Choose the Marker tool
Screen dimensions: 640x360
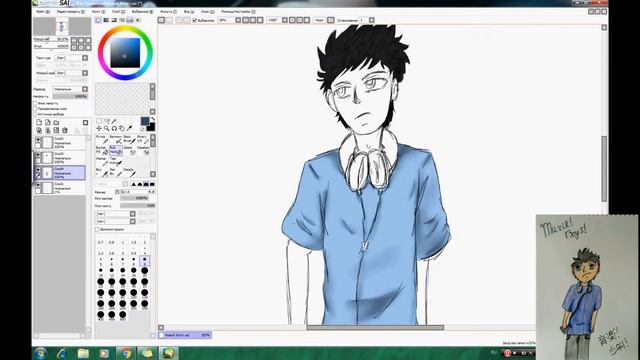[102, 161]
